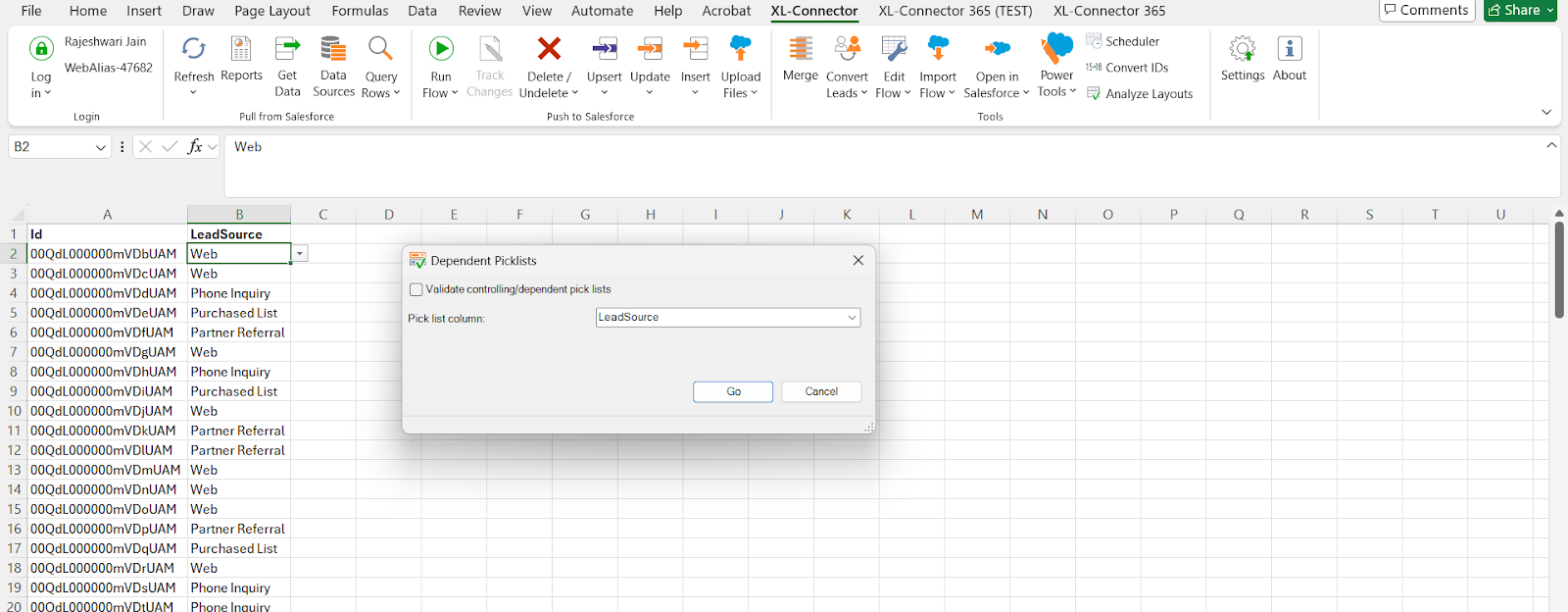This screenshot has height=612, width=1568.
Task: Click the Merge tool icon
Action: point(801,49)
